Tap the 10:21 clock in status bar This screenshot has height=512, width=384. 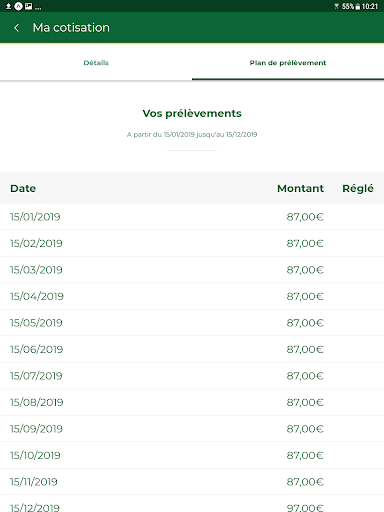370,6
